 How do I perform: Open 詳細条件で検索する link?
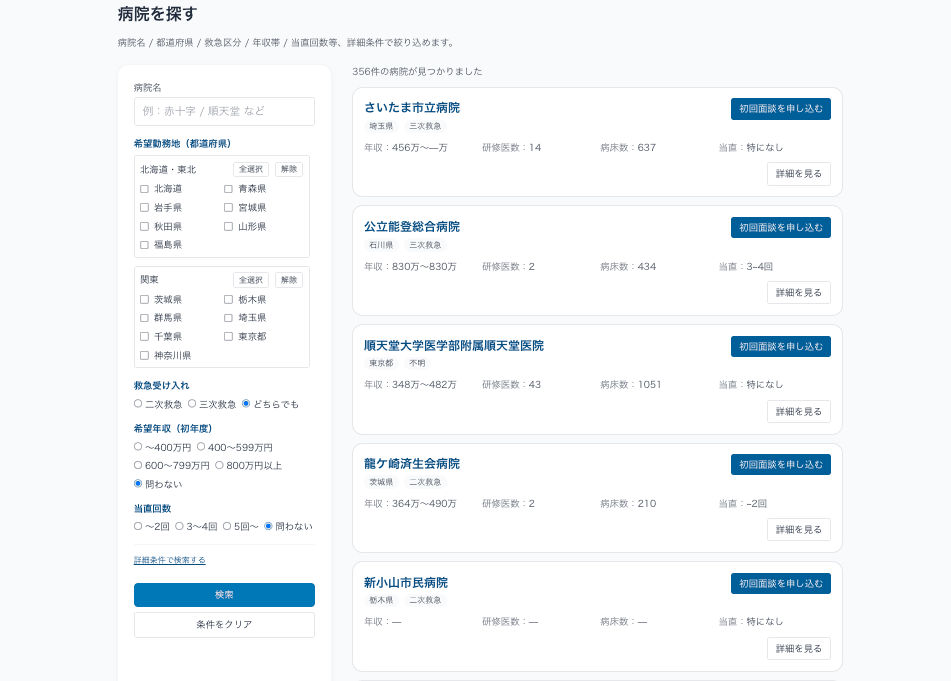click(x=170, y=560)
